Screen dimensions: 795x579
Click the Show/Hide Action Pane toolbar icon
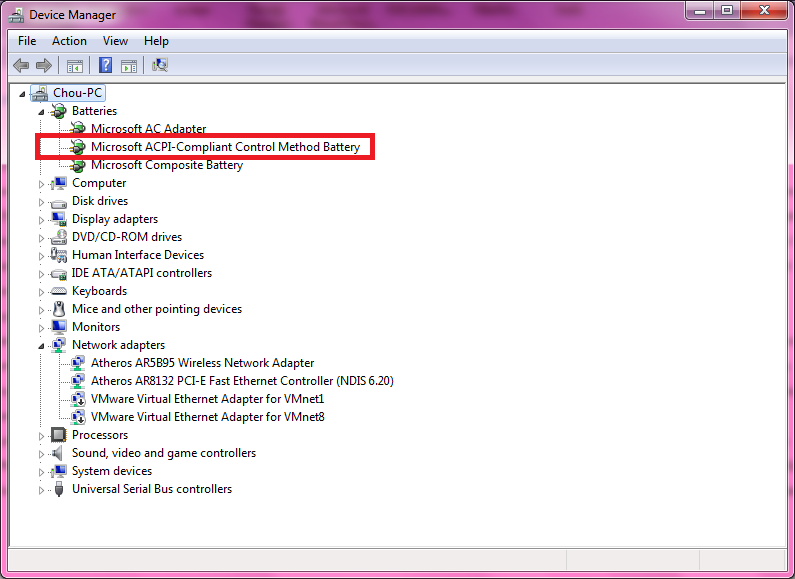(129, 65)
